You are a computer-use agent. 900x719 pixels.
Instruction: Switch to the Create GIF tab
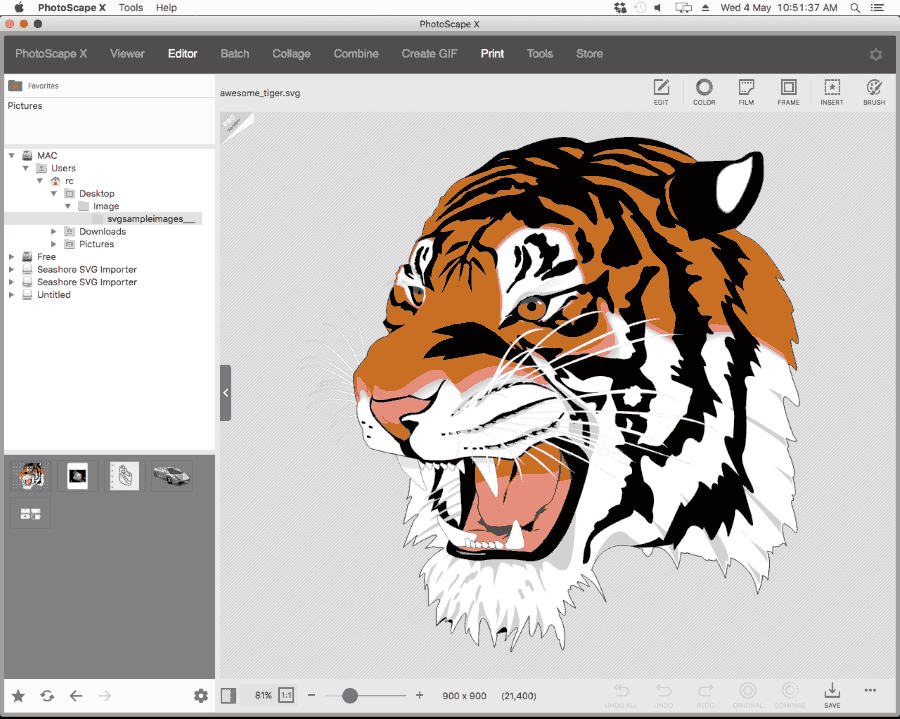click(429, 54)
